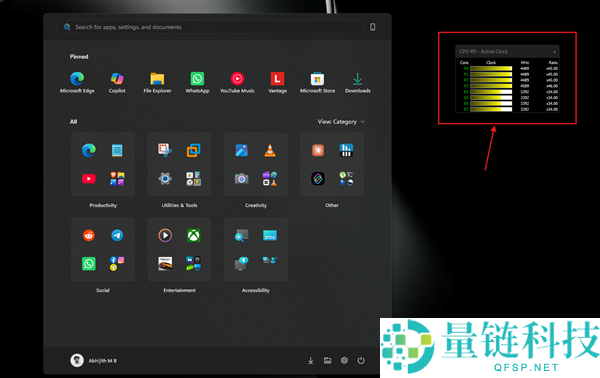Open Media Player in Entertainment group
Screen dimensions: 600x378
[x=165, y=235]
